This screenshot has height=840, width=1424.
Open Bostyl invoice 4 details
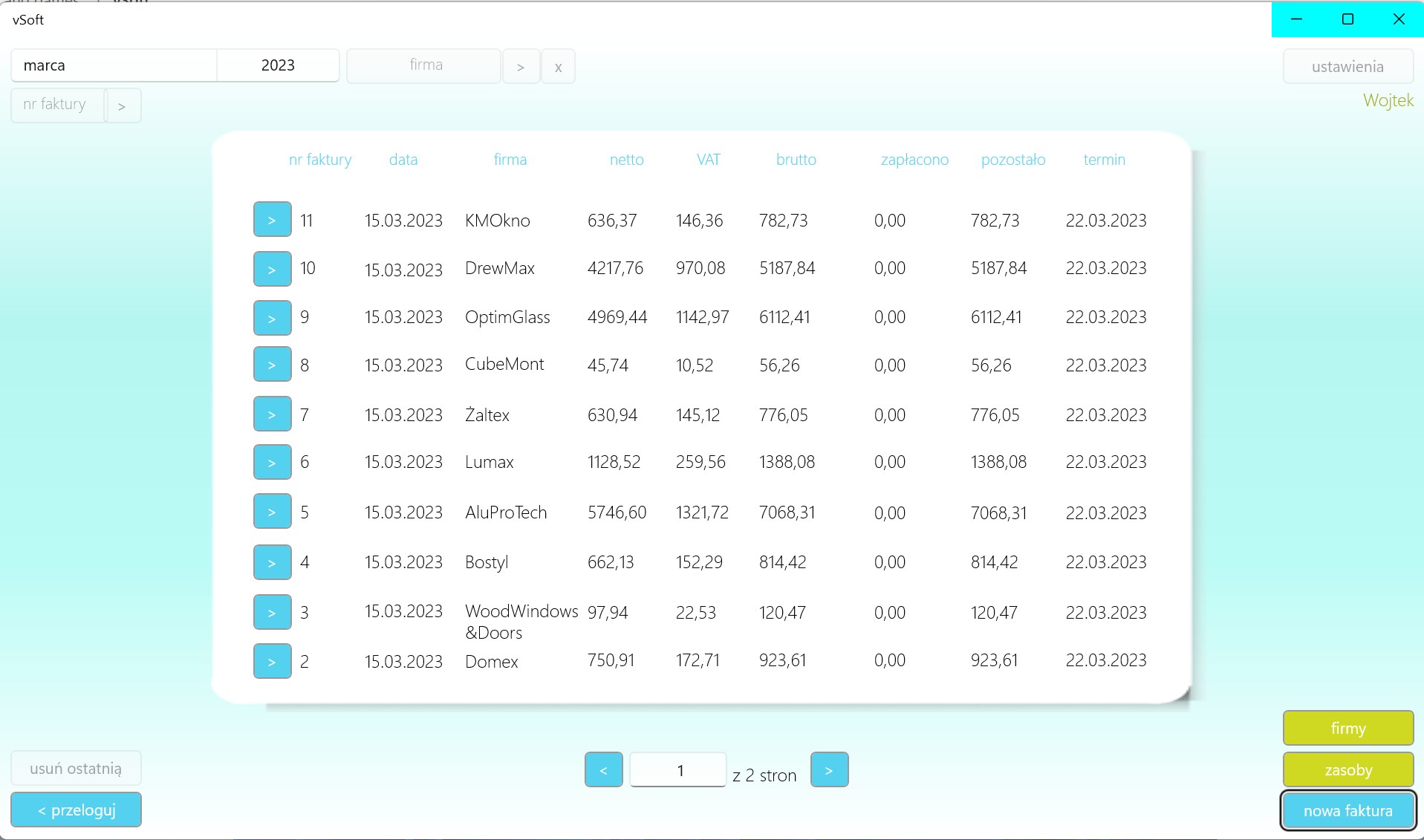[272, 562]
